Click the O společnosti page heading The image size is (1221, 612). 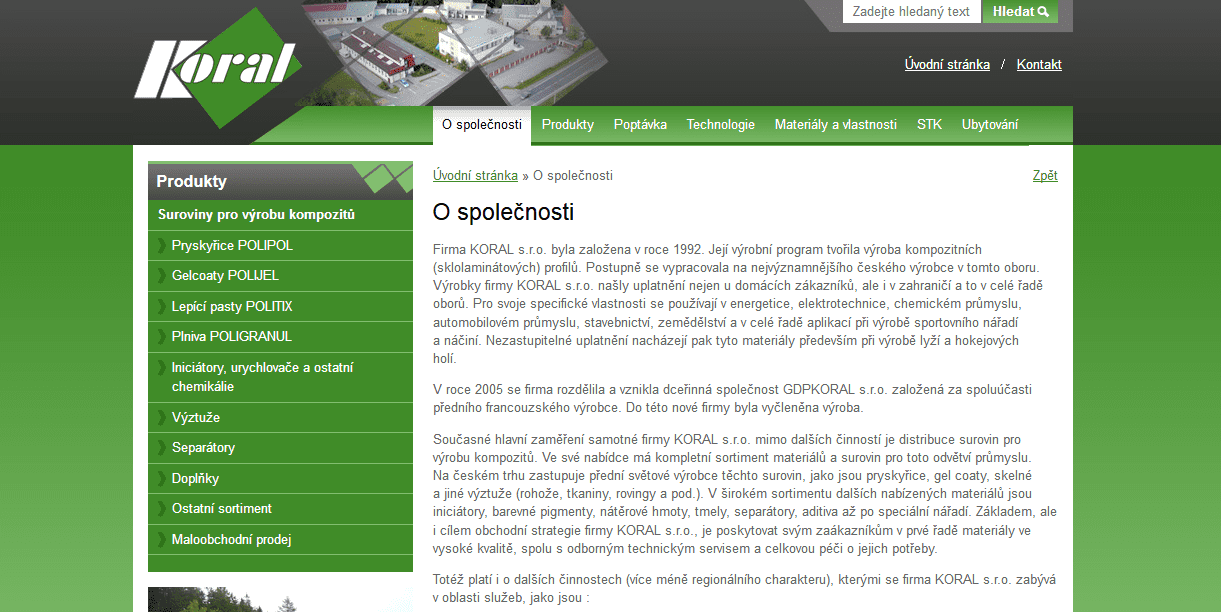click(503, 212)
